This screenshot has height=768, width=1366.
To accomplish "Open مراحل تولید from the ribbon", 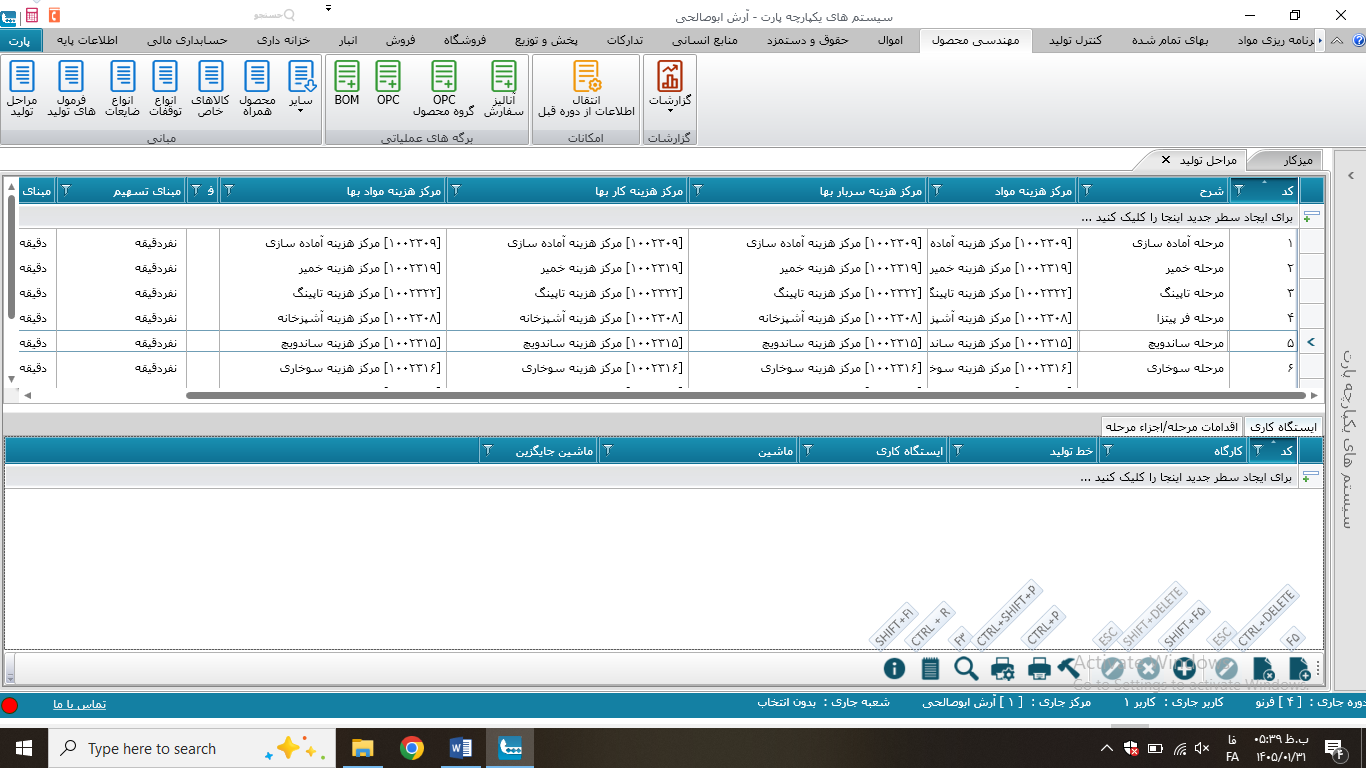I will 22,89.
